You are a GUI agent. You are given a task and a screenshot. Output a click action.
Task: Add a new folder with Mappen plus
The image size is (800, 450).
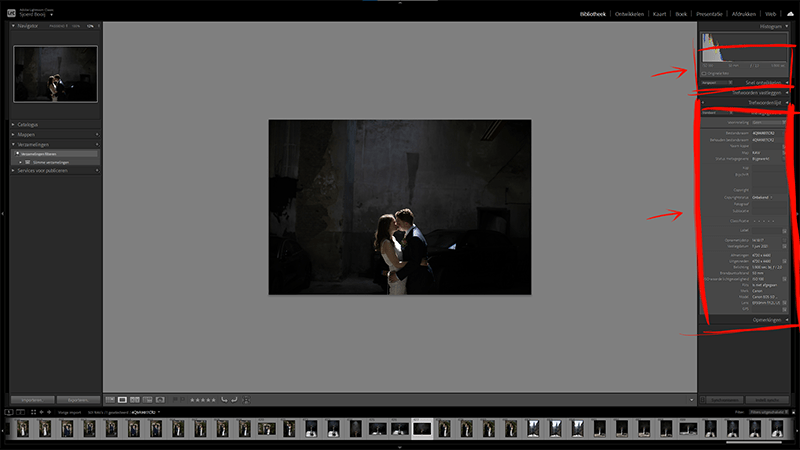[97, 135]
